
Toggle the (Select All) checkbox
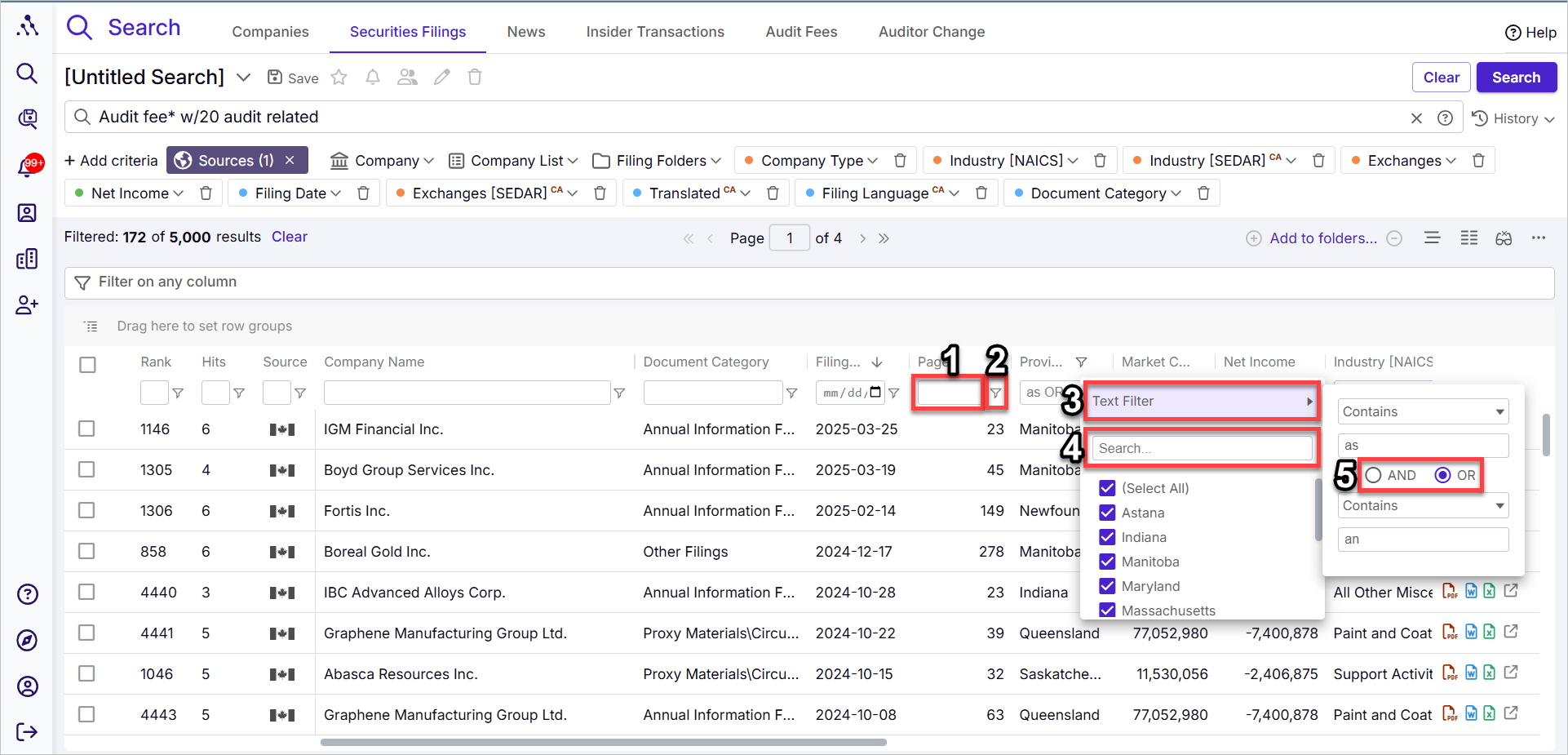1107,488
